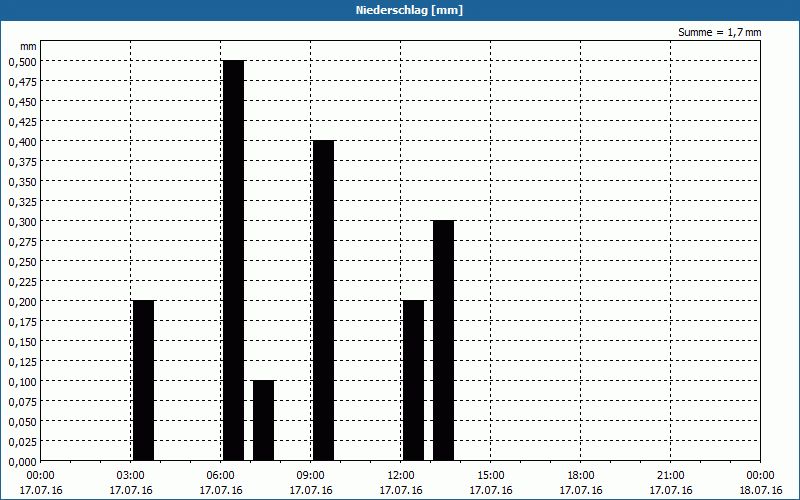
Task: Click the 15:00 time axis label
Action: pos(491,476)
